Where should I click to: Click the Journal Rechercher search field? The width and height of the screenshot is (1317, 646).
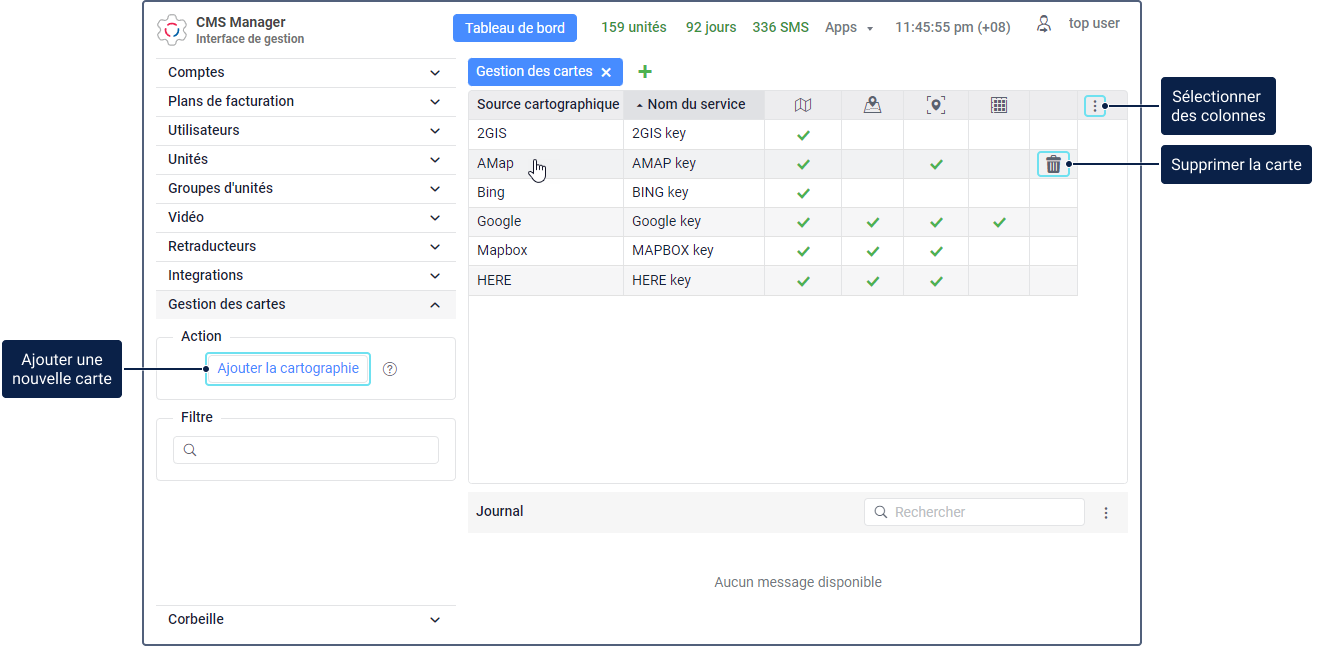pyautogui.click(x=984, y=512)
